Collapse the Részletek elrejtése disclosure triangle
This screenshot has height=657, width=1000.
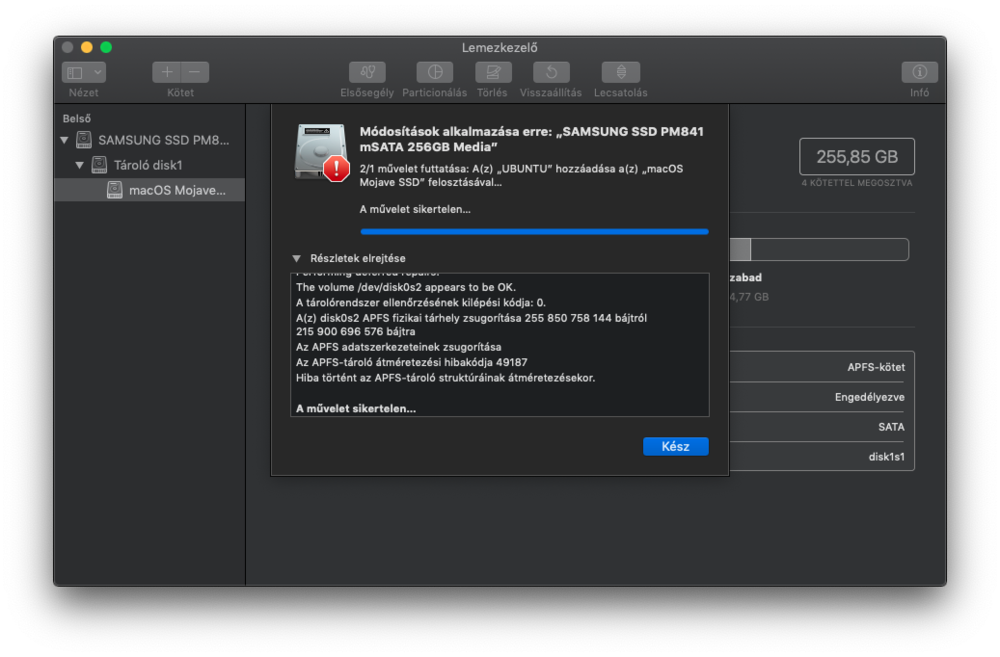click(297, 258)
